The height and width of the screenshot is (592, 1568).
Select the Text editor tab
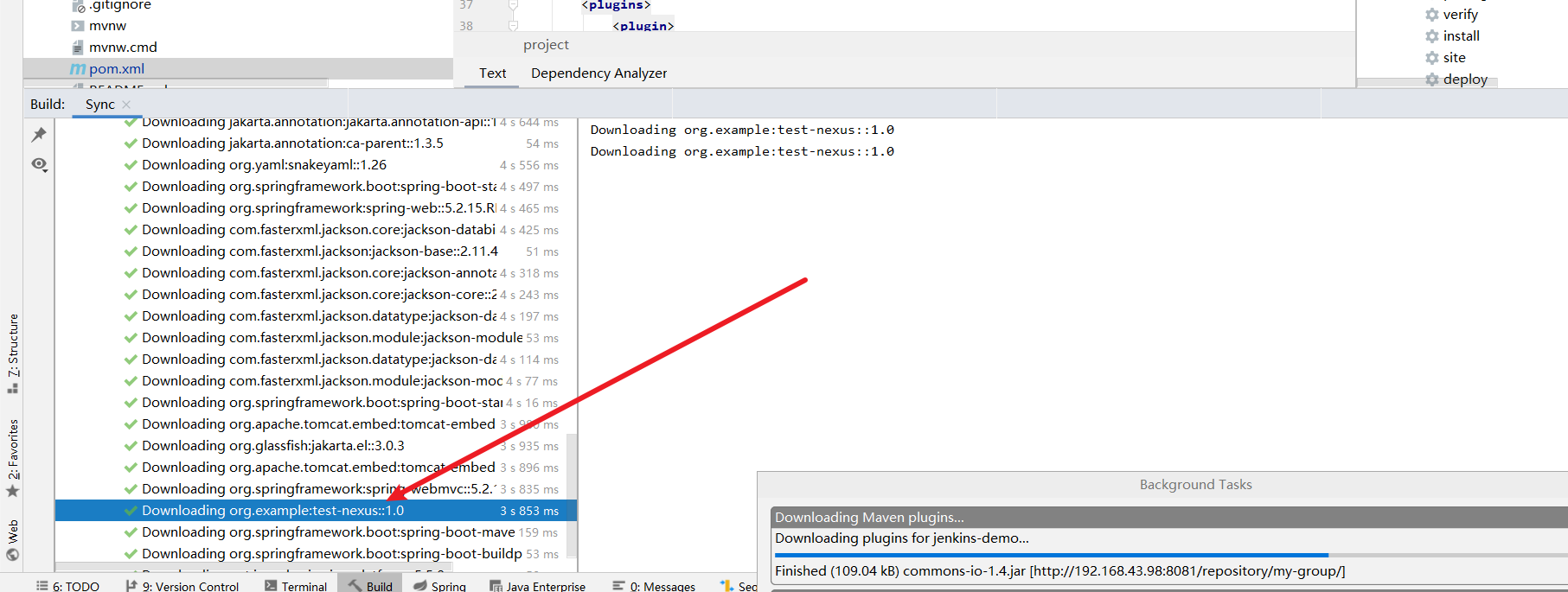[x=492, y=73]
